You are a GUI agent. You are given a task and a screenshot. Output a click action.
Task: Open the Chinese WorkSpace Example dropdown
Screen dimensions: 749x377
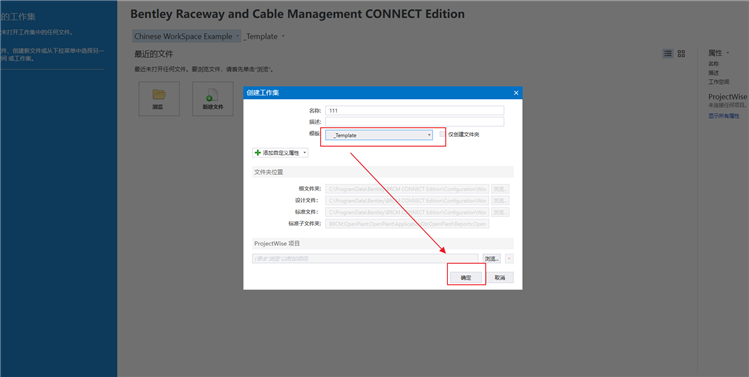186,36
